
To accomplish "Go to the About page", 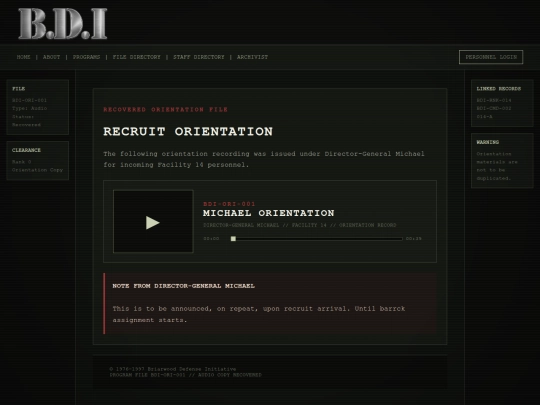I will click(51, 57).
